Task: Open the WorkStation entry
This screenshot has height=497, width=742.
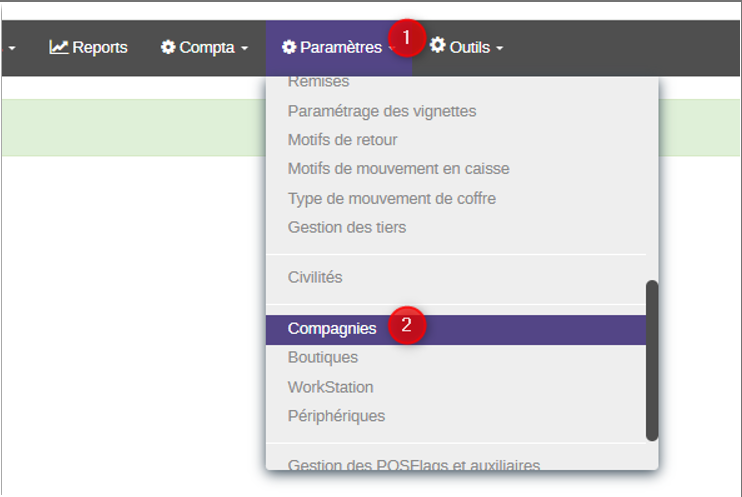Action: coord(456,387)
